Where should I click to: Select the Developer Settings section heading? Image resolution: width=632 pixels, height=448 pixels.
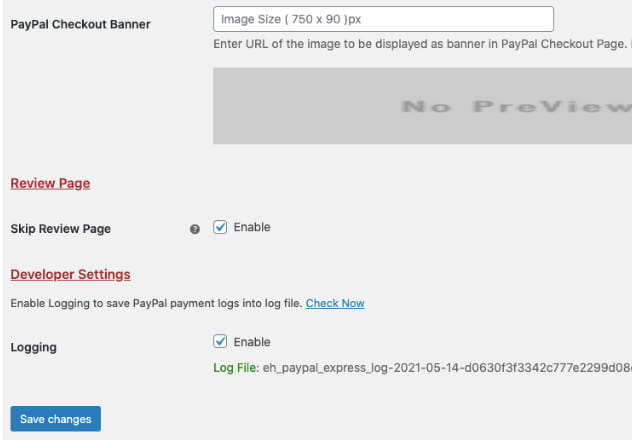(x=70, y=274)
